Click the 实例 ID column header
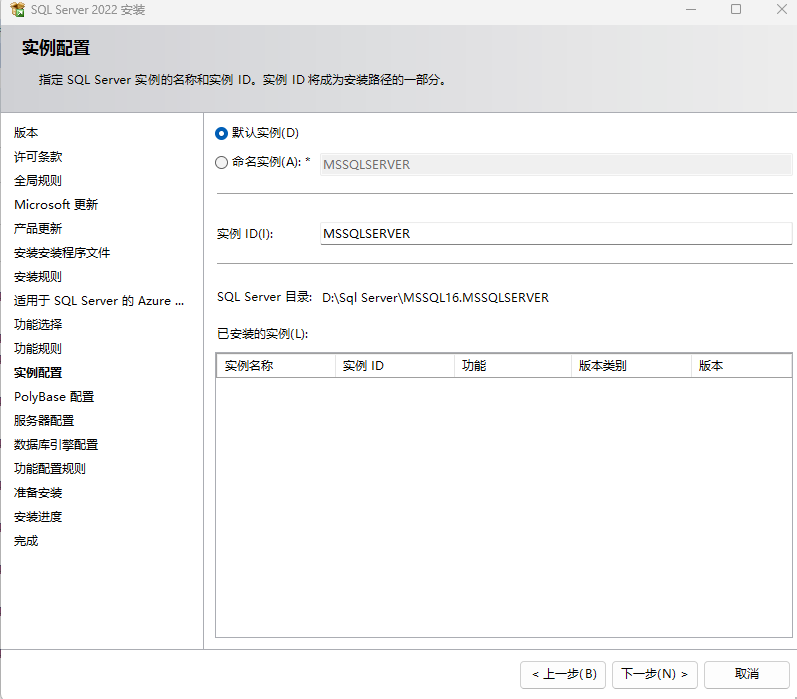This screenshot has height=699, width=797. [394, 366]
